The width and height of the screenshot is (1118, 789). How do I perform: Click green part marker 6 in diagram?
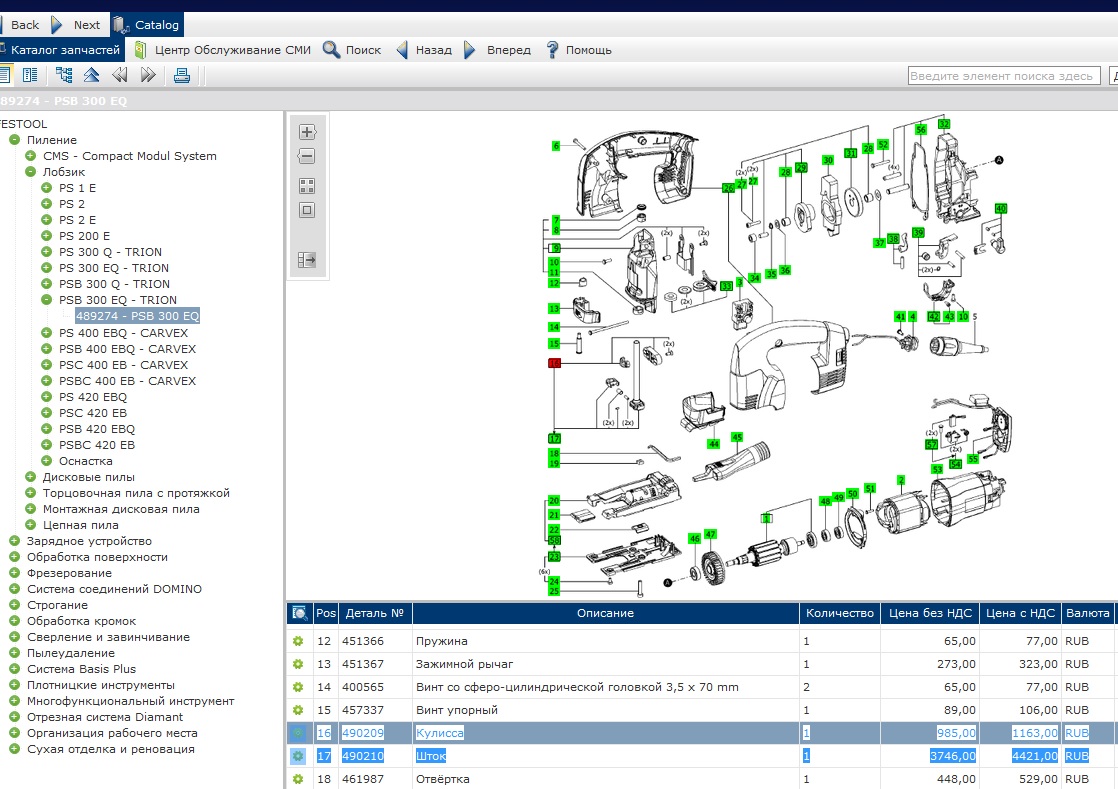(556, 146)
